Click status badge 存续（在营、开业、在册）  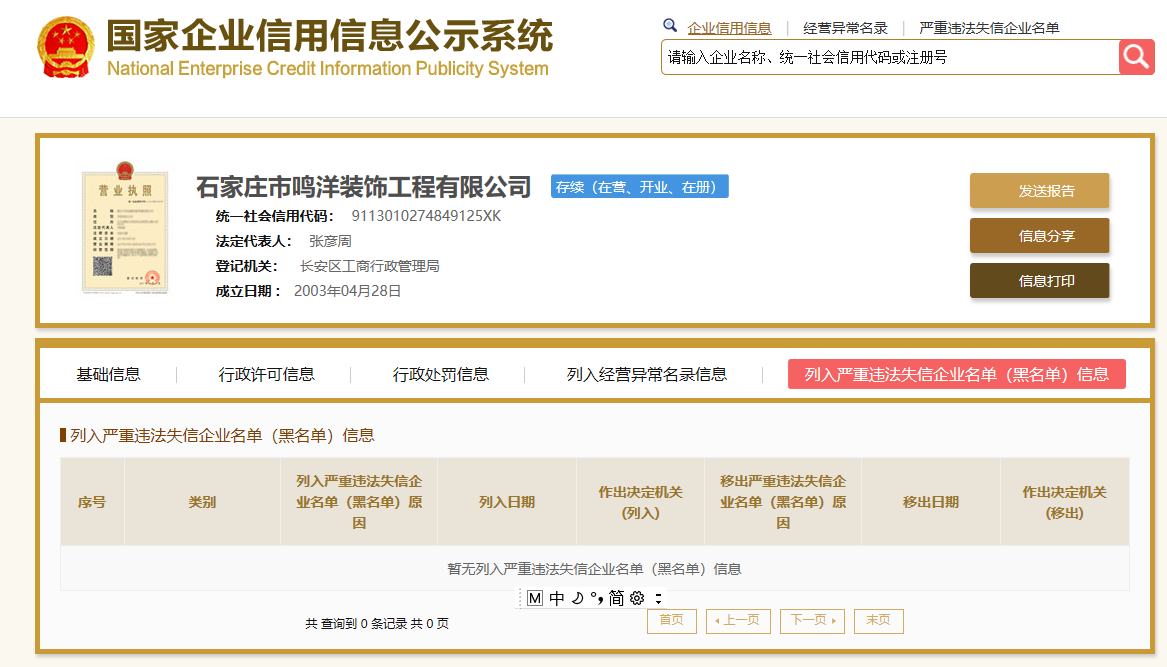click(x=639, y=187)
